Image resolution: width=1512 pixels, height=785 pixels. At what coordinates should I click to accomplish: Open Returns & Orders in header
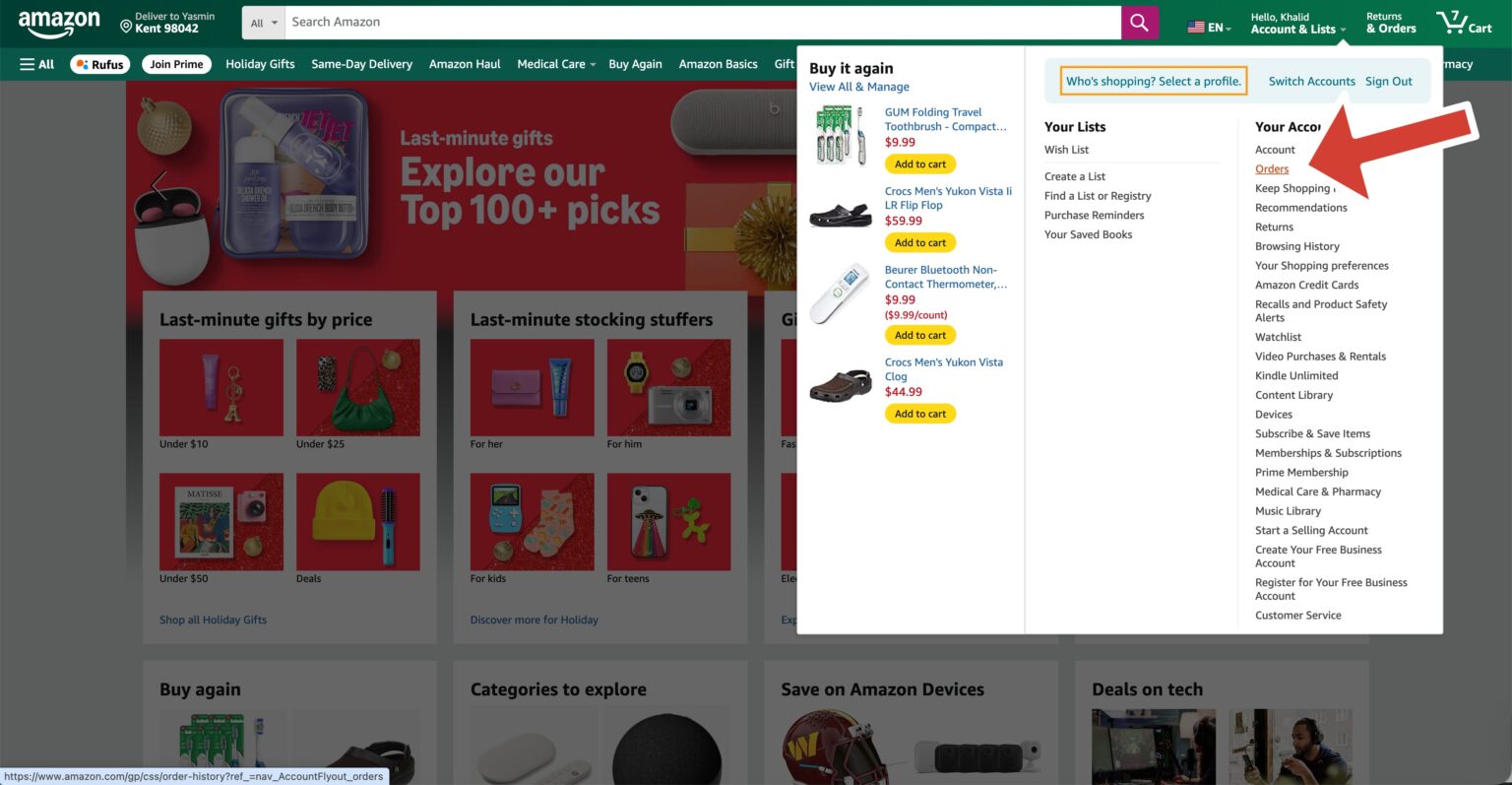(1391, 24)
